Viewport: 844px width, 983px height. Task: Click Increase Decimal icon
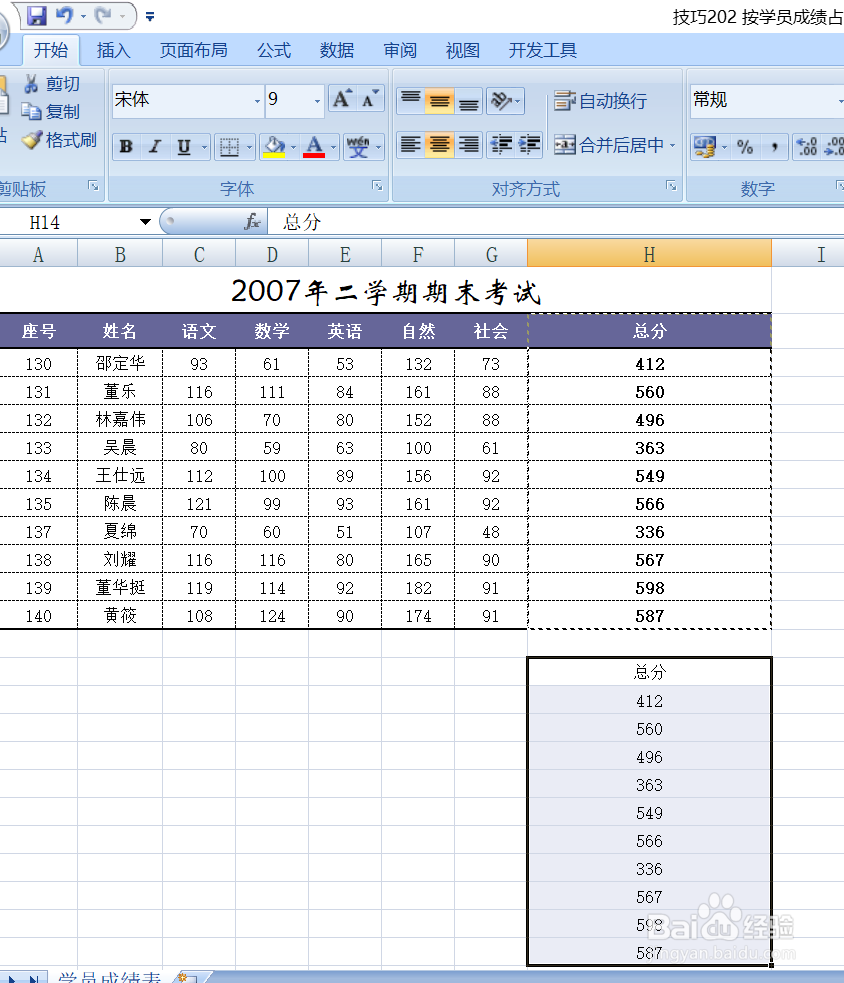[x=806, y=147]
